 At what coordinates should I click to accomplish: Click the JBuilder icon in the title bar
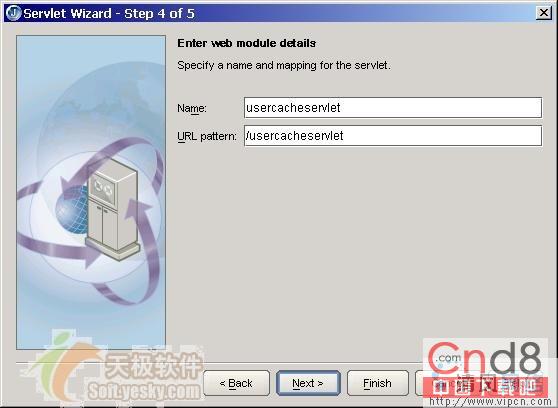point(13,13)
